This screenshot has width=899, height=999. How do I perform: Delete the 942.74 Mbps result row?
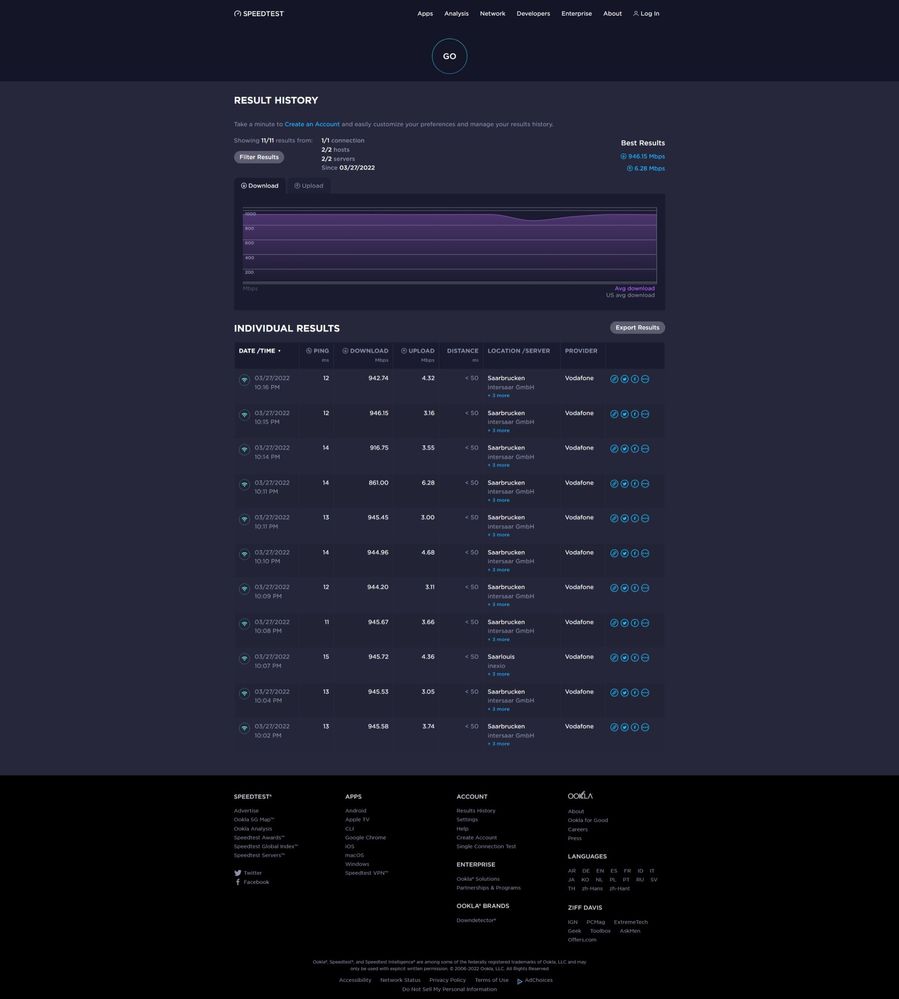(645, 379)
